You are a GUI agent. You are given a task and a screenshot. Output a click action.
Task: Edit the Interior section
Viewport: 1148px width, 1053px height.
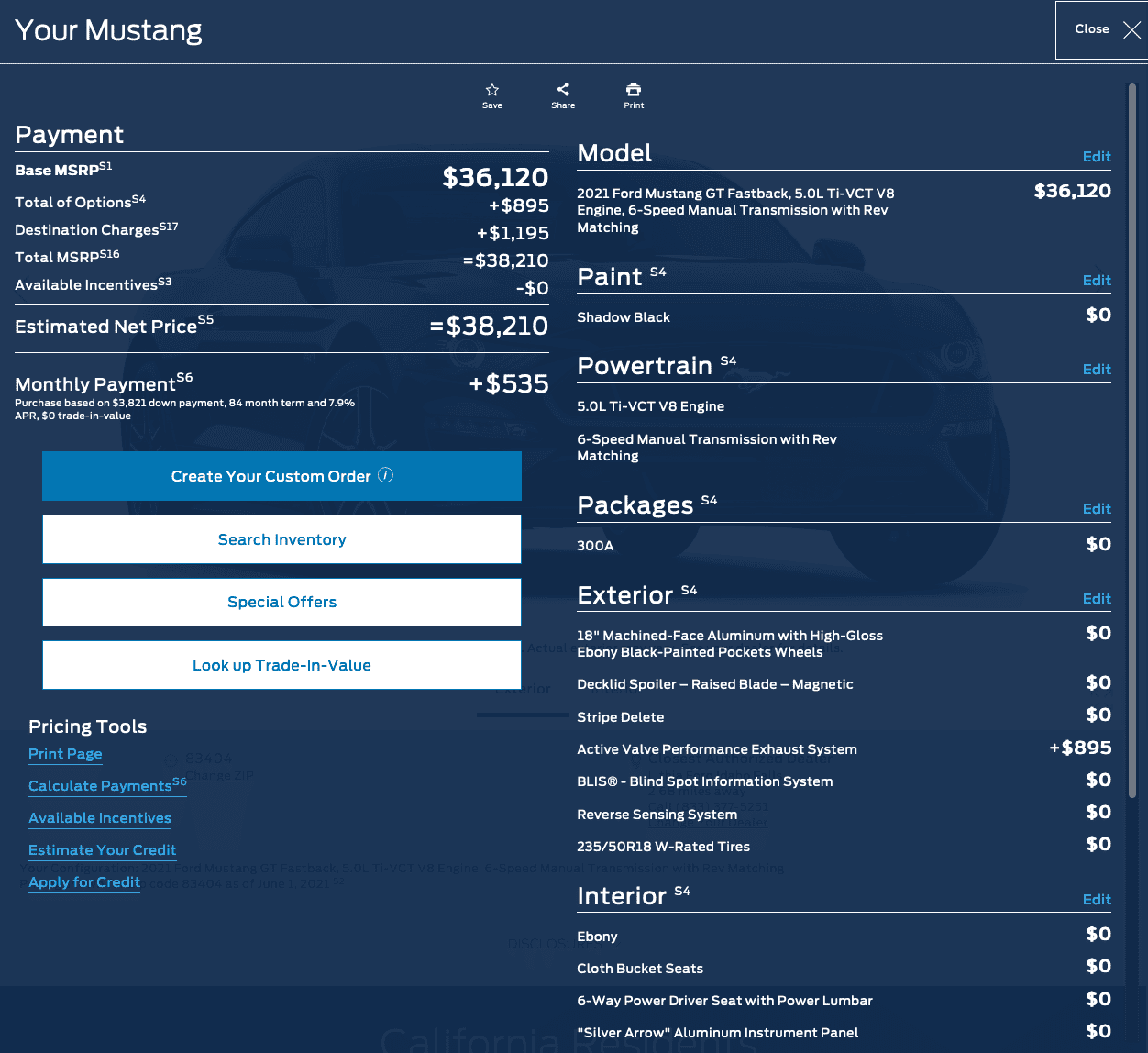(1097, 900)
